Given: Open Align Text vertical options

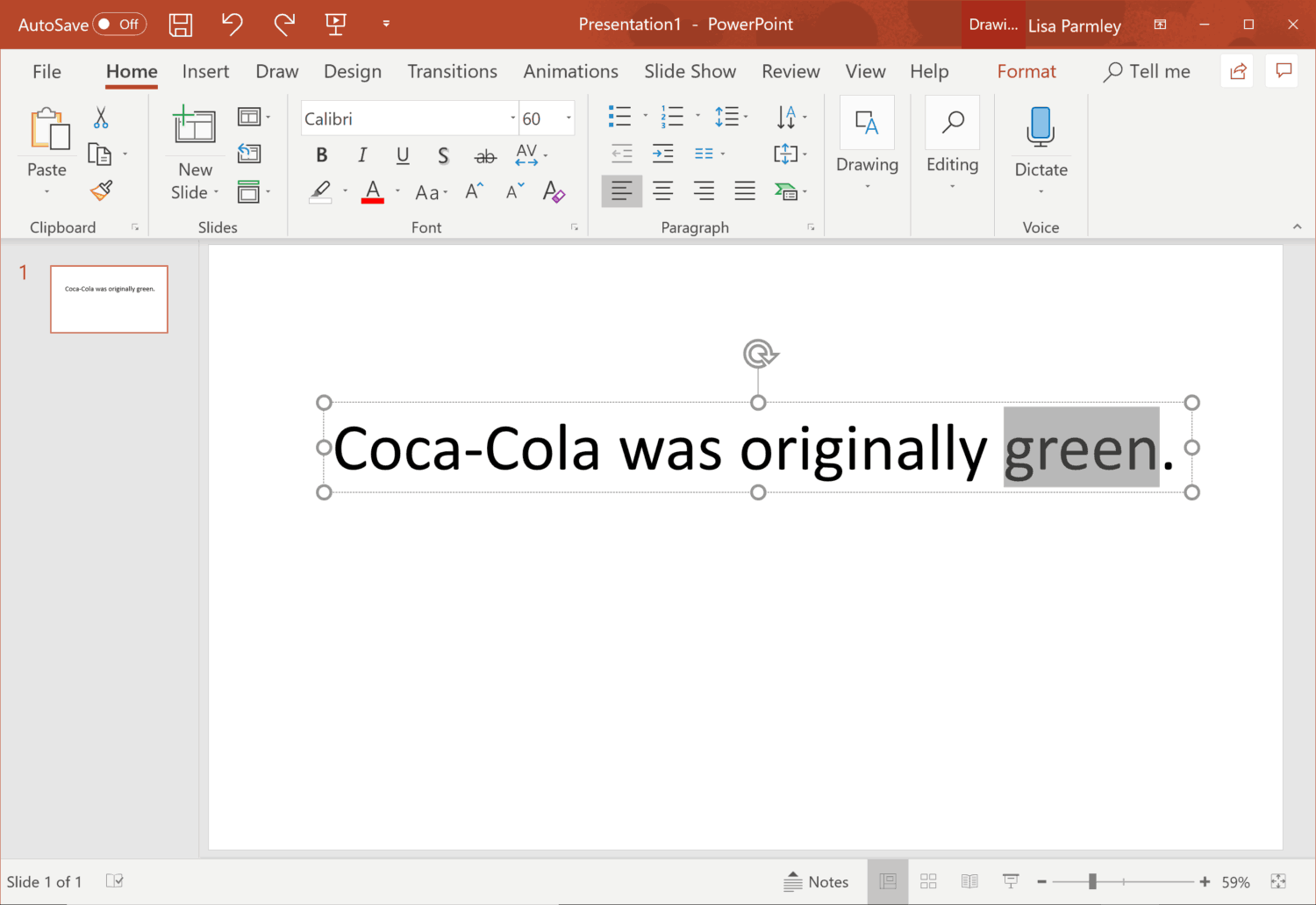Looking at the screenshot, I should (790, 154).
